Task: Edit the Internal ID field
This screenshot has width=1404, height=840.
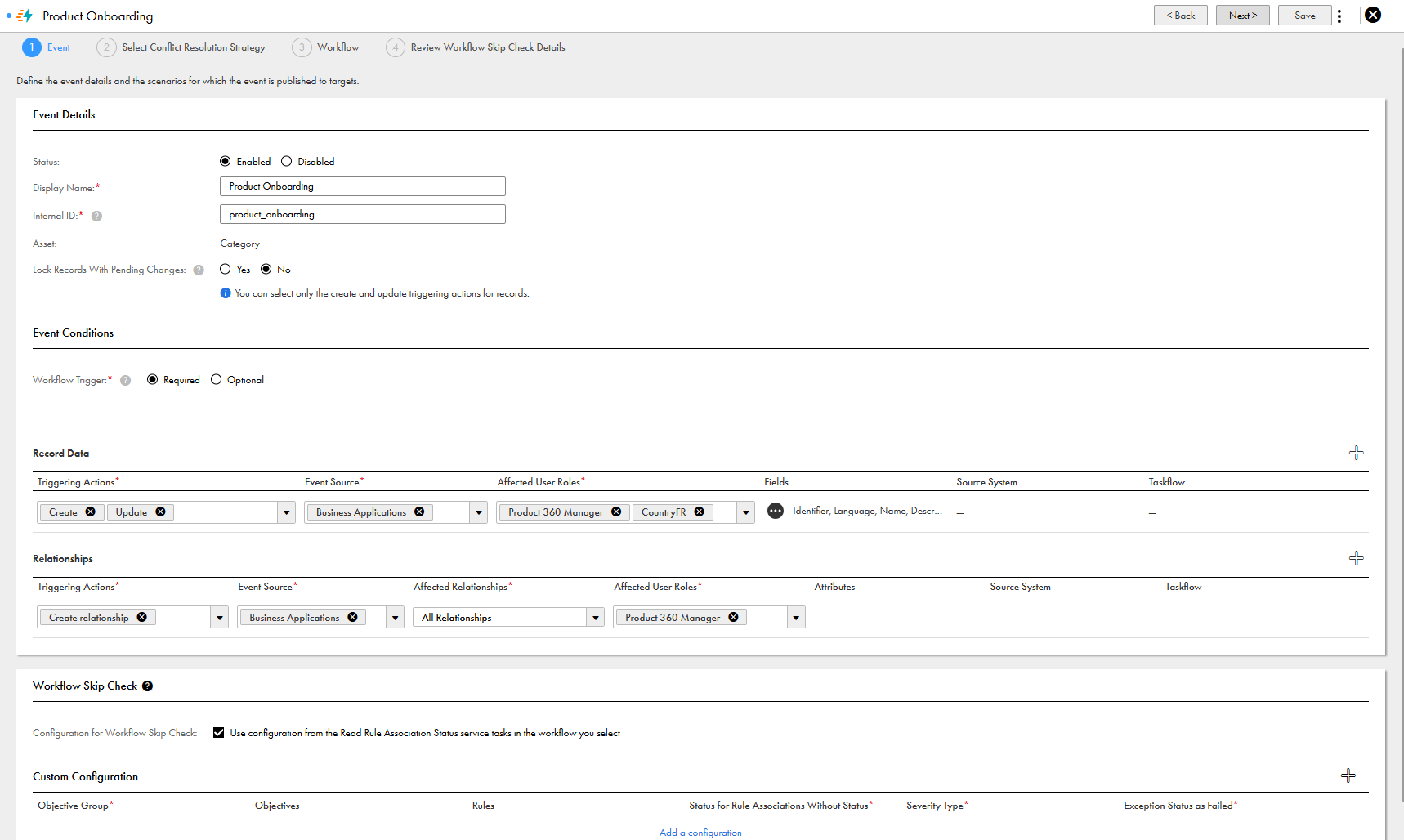Action: 363,214
